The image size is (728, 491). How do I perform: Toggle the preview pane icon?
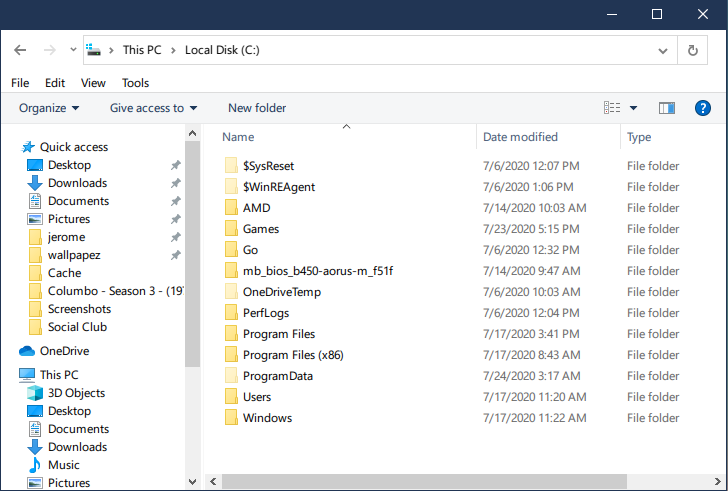click(667, 108)
